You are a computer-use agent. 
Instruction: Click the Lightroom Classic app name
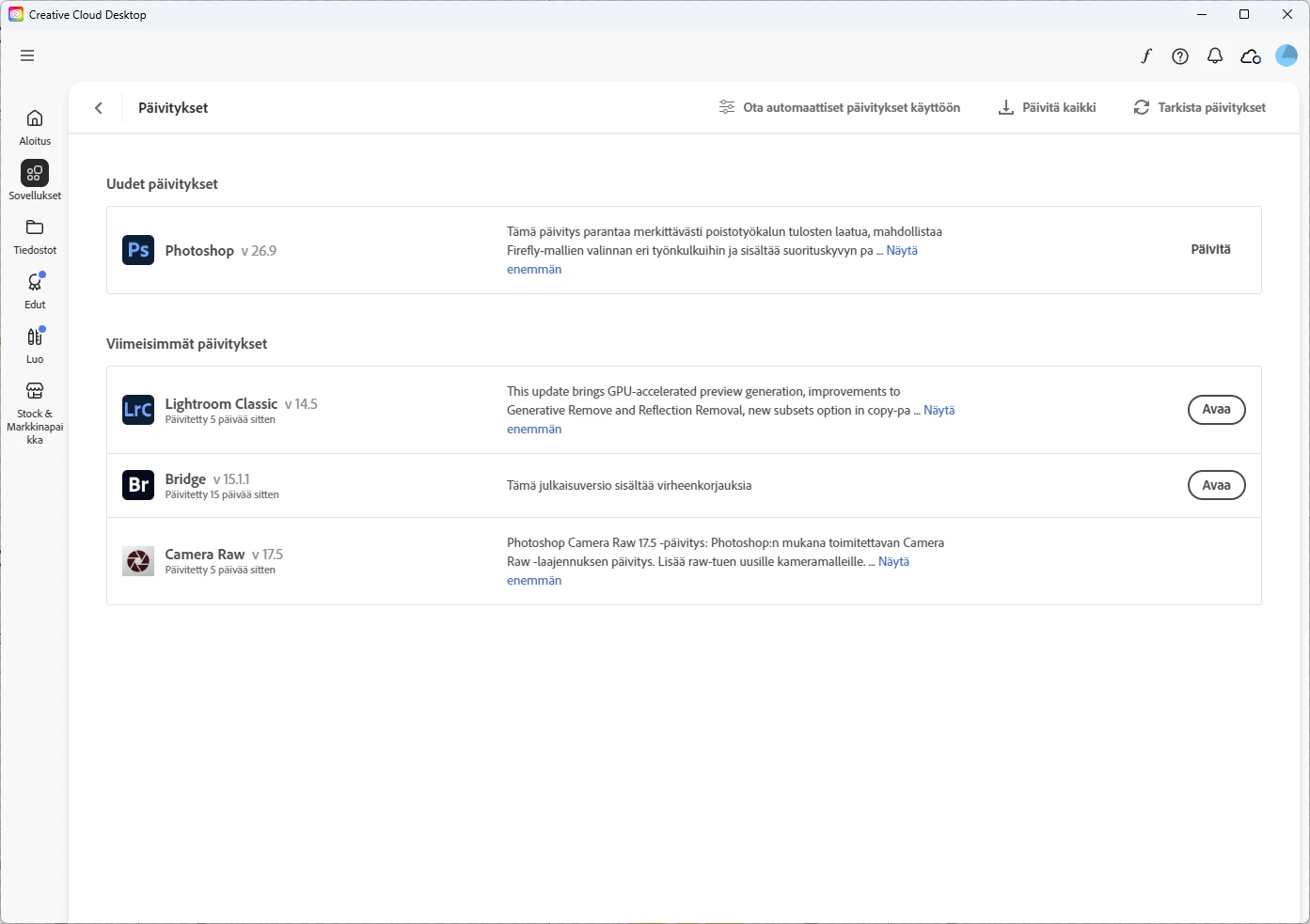click(221, 403)
